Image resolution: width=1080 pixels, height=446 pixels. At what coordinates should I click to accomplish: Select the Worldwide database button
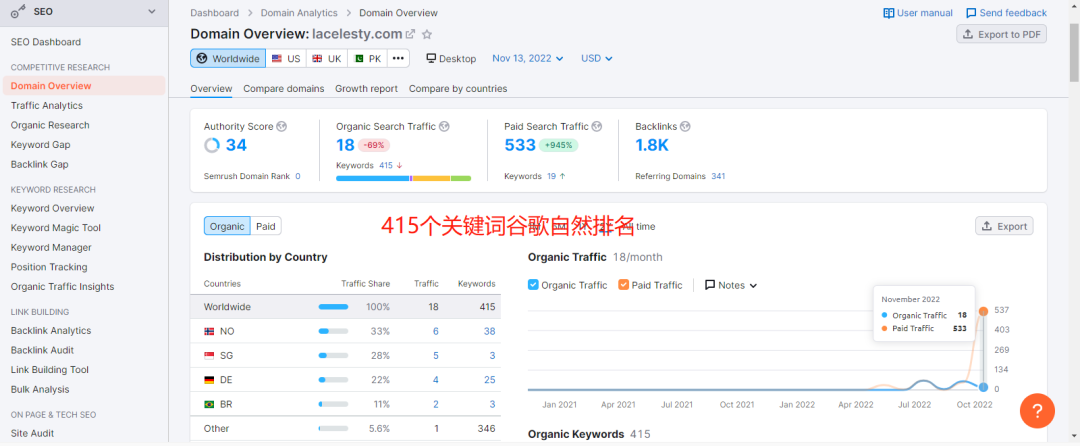point(228,59)
